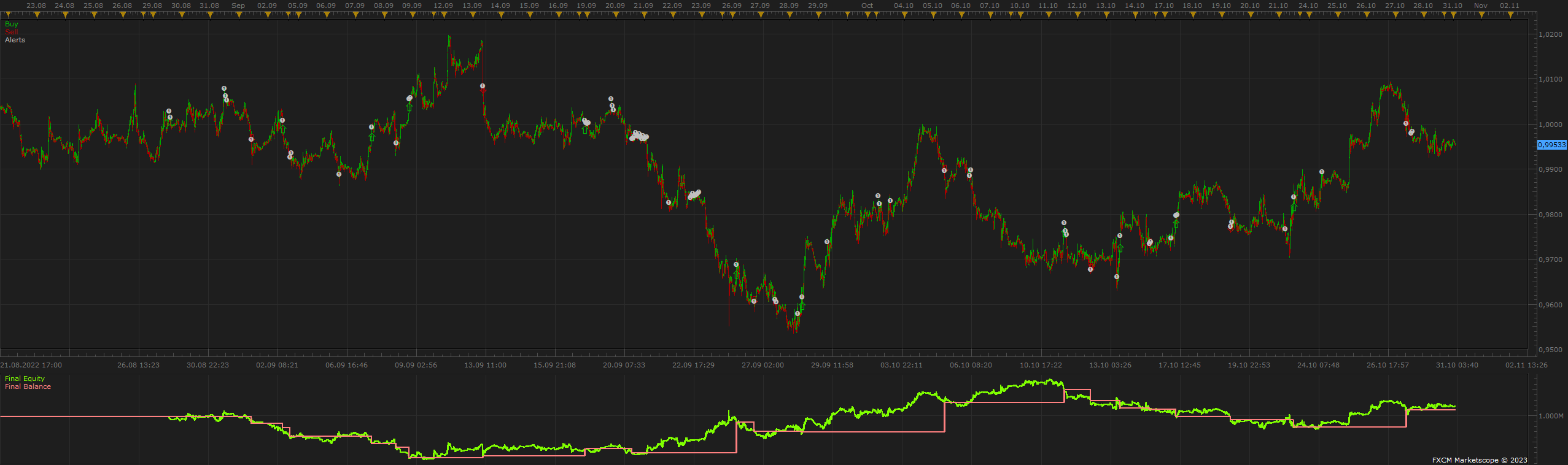Click the 17.10 12:45 time axis label

tap(1179, 365)
